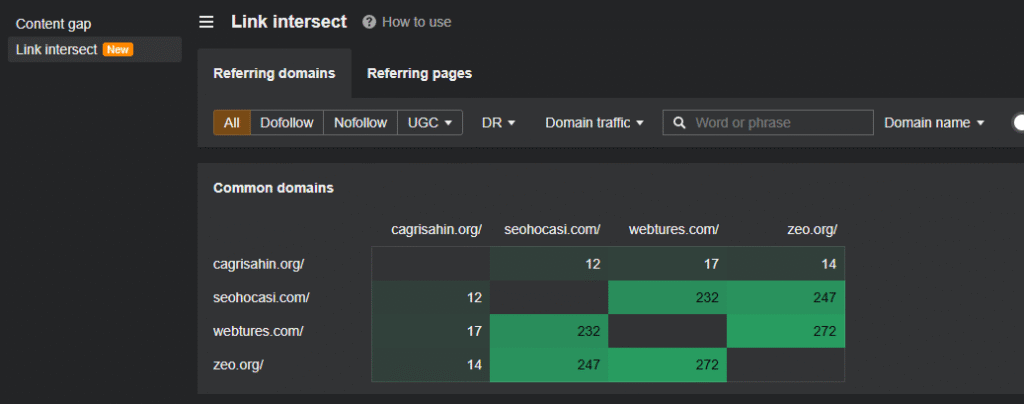Click the New badge beside Link intersect
The height and width of the screenshot is (404, 1024).
[118, 50]
